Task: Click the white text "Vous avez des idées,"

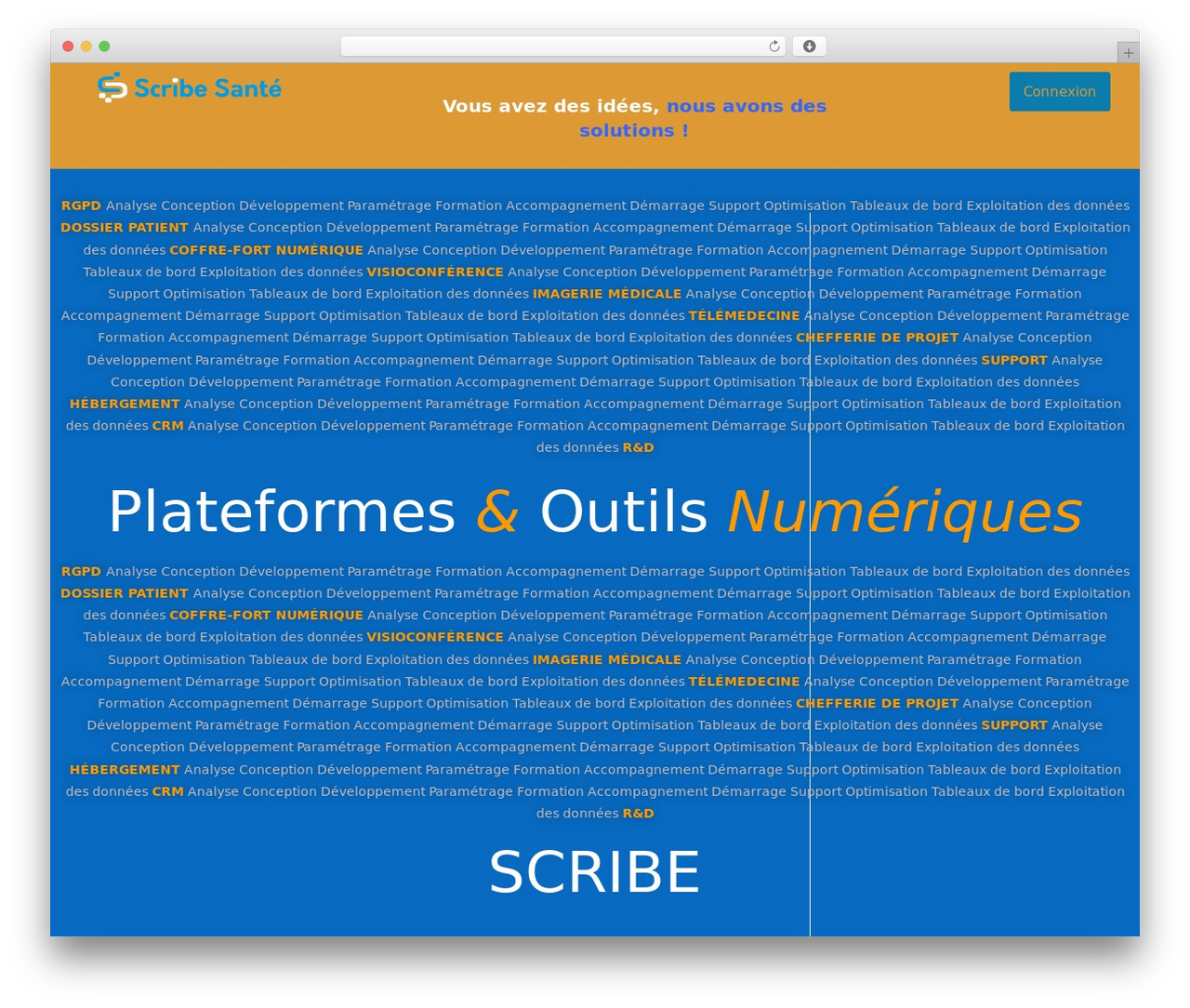Action: 551,106
